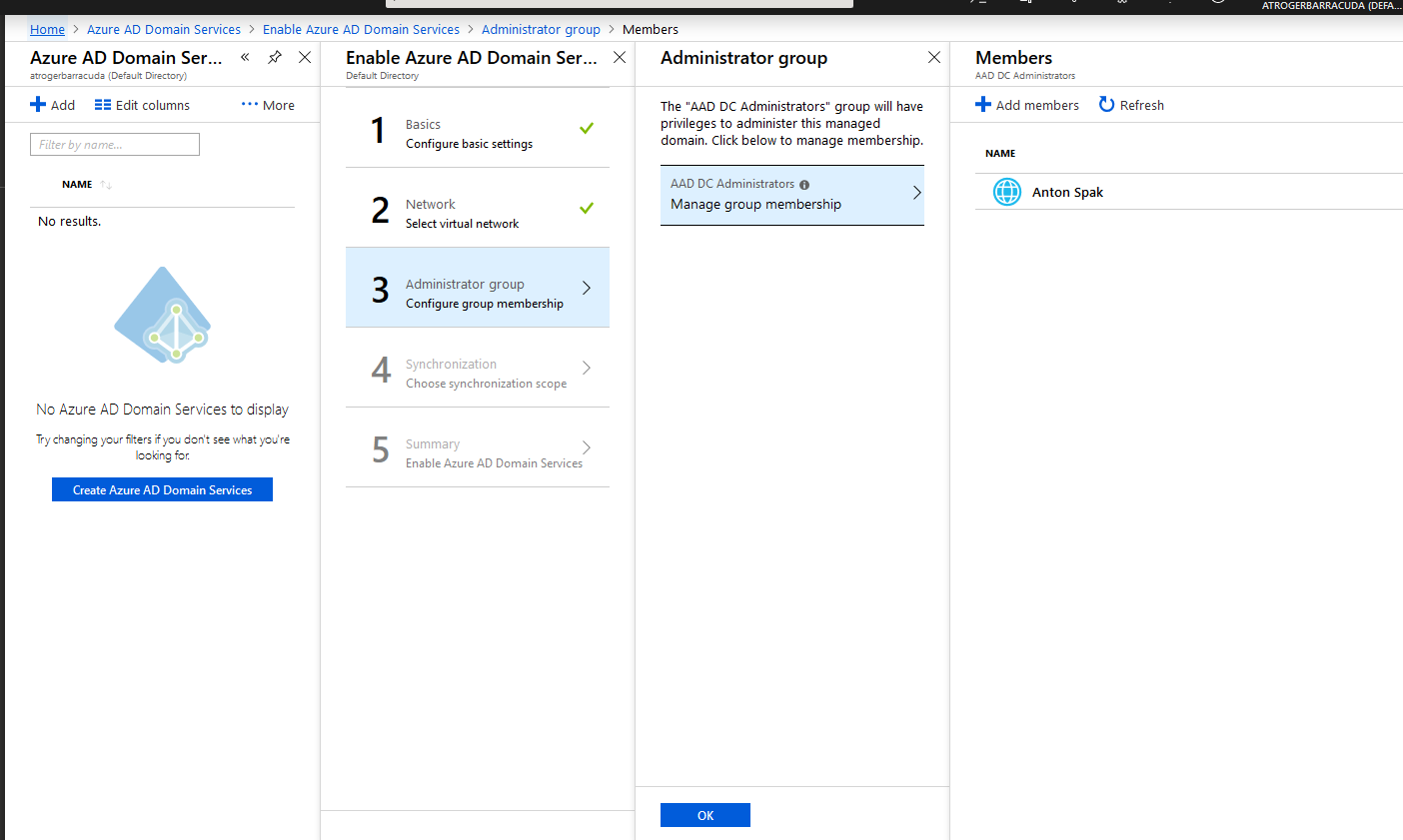Expand Administrator group step chevron

[587, 288]
